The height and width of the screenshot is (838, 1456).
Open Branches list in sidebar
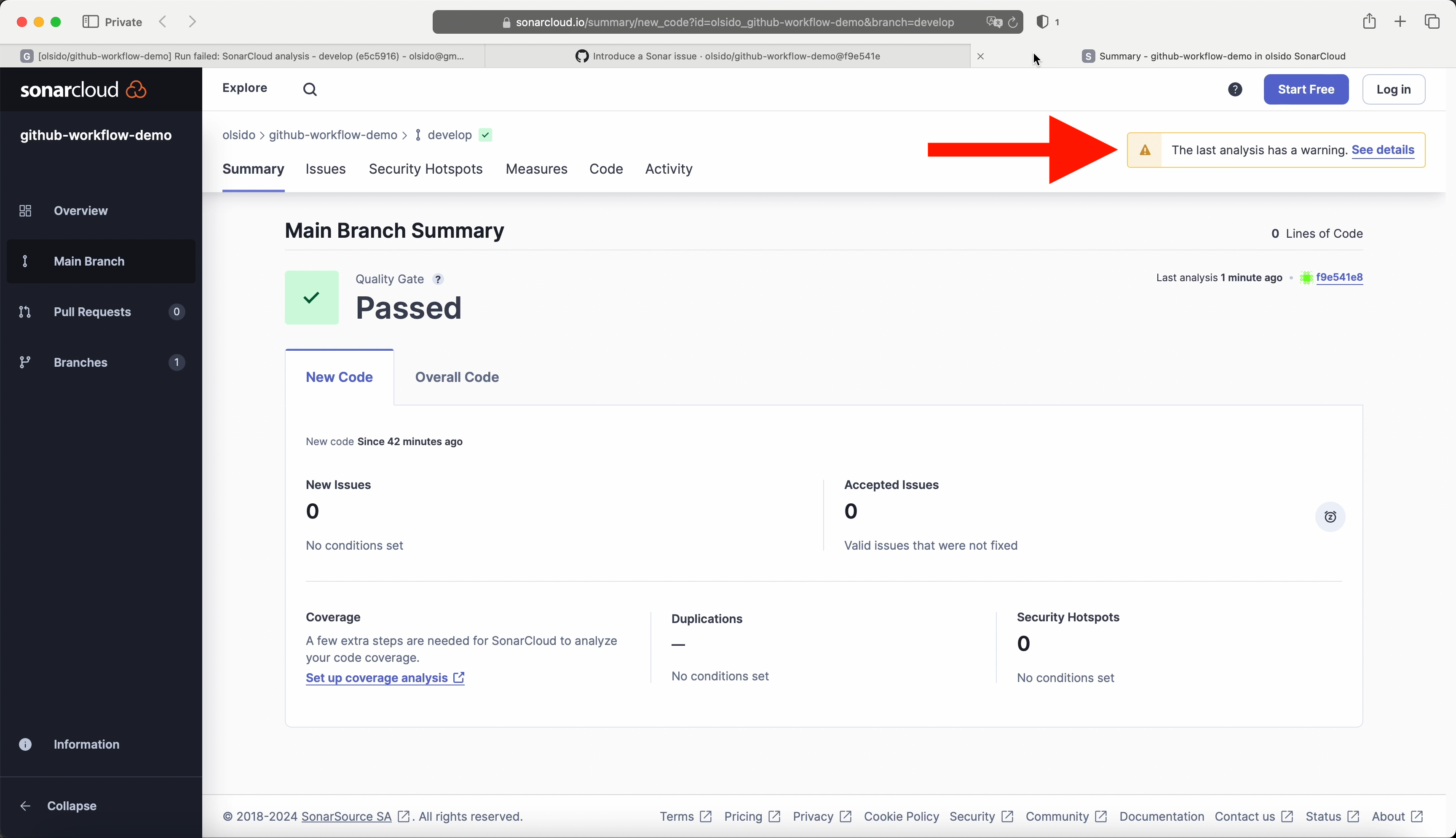(80, 363)
